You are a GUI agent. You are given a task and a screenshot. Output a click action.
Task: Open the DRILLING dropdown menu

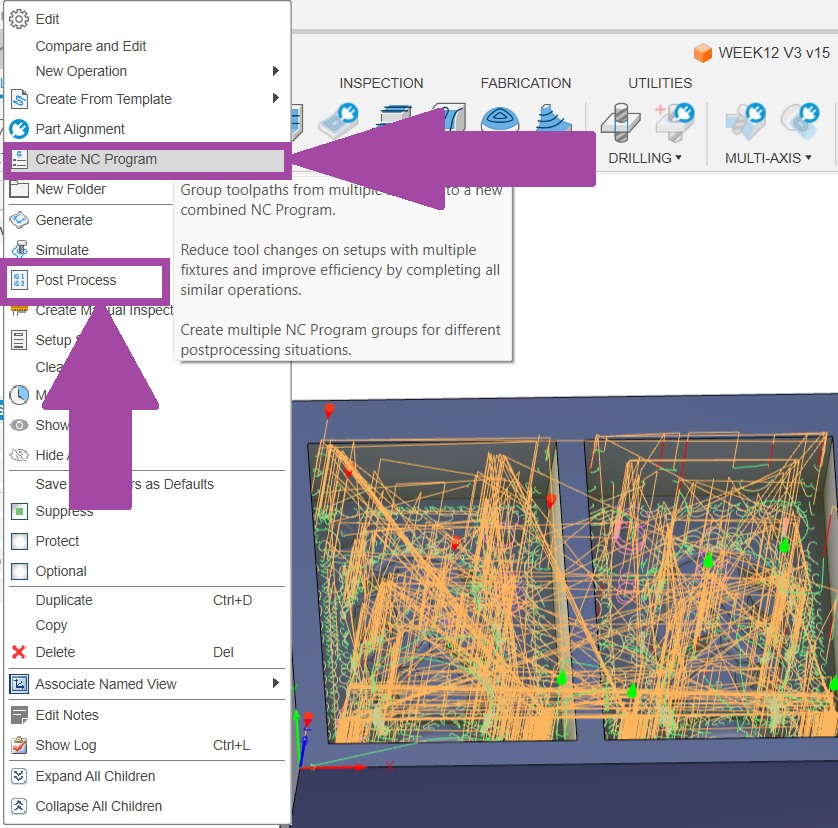[x=645, y=158]
